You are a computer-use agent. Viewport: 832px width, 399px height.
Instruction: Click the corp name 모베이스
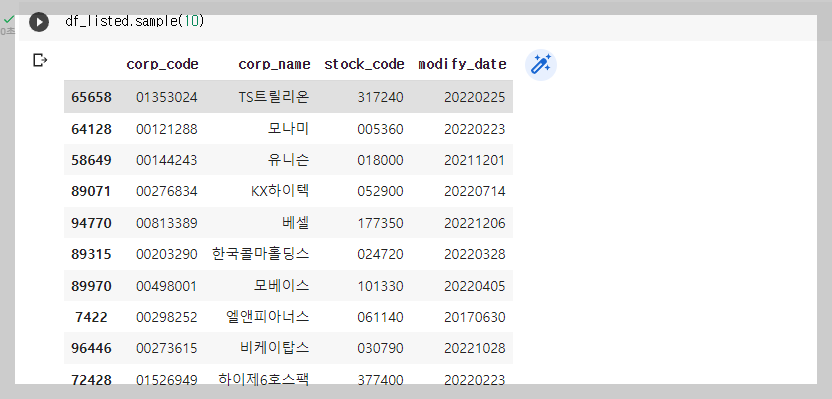[282, 286]
